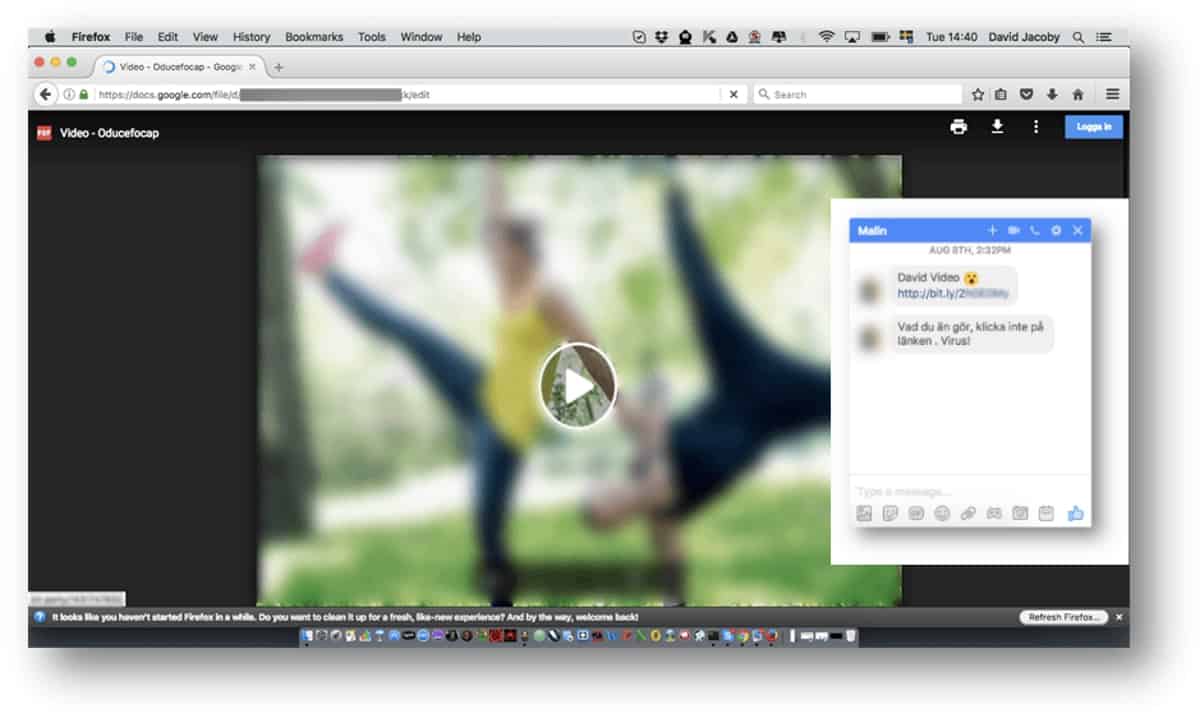Open the AirPlay display menu
Screen dimensions: 1200x718
[x=853, y=37]
